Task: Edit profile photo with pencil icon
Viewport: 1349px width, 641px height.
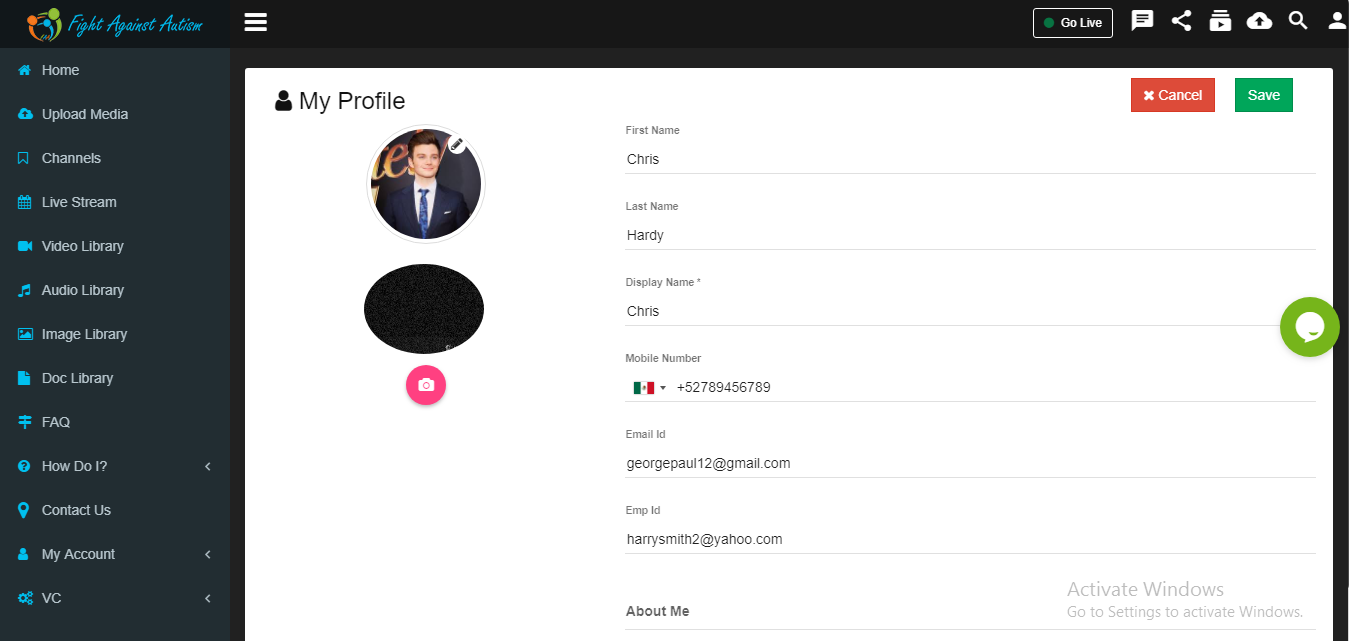Action: click(457, 144)
